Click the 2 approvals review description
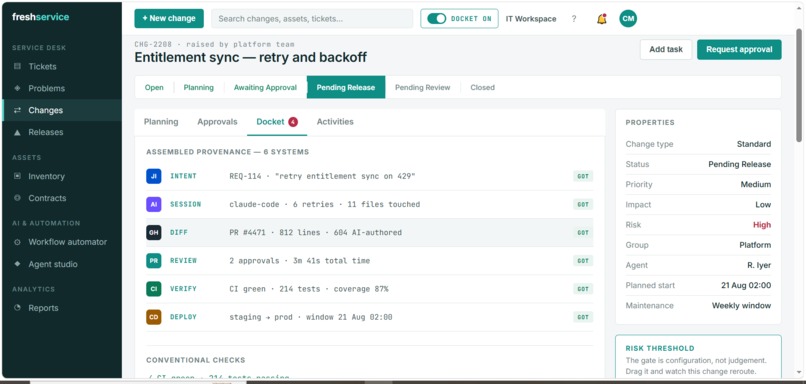 point(300,261)
